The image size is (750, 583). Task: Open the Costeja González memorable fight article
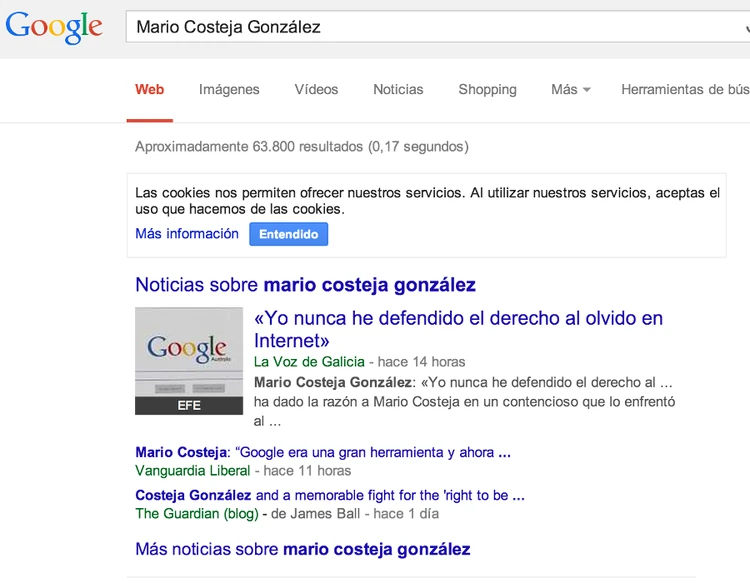click(x=330, y=495)
